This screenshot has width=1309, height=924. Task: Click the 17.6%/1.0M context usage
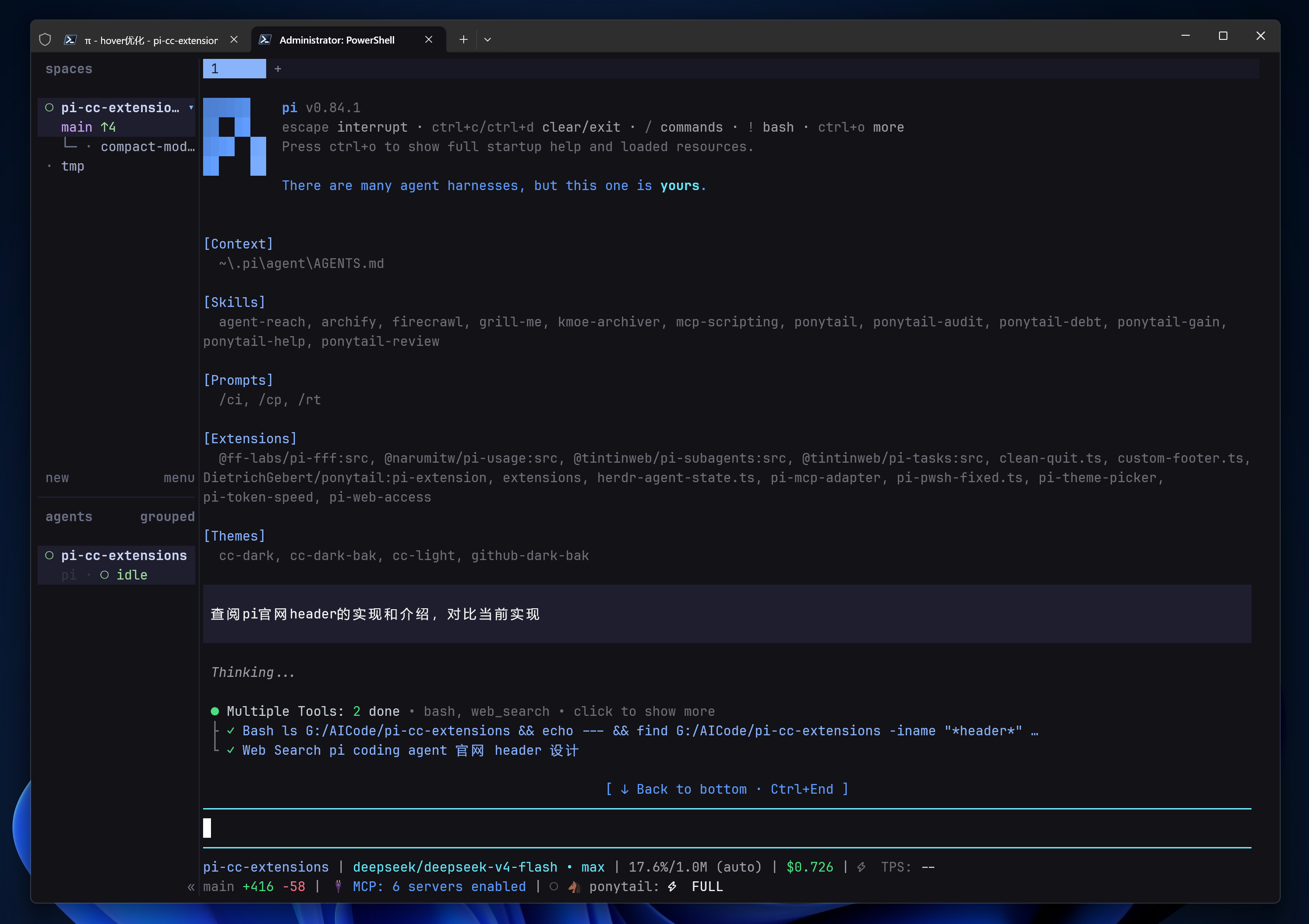click(695, 867)
